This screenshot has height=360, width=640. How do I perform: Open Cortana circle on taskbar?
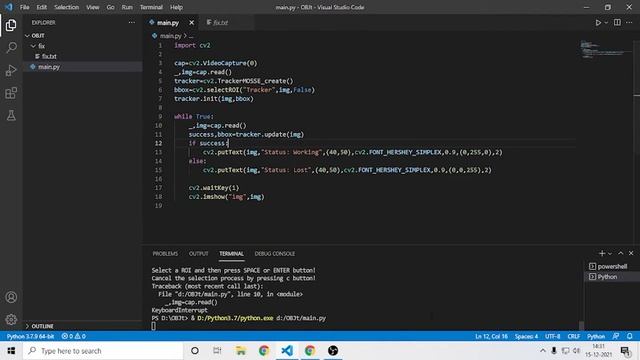(x=195, y=351)
